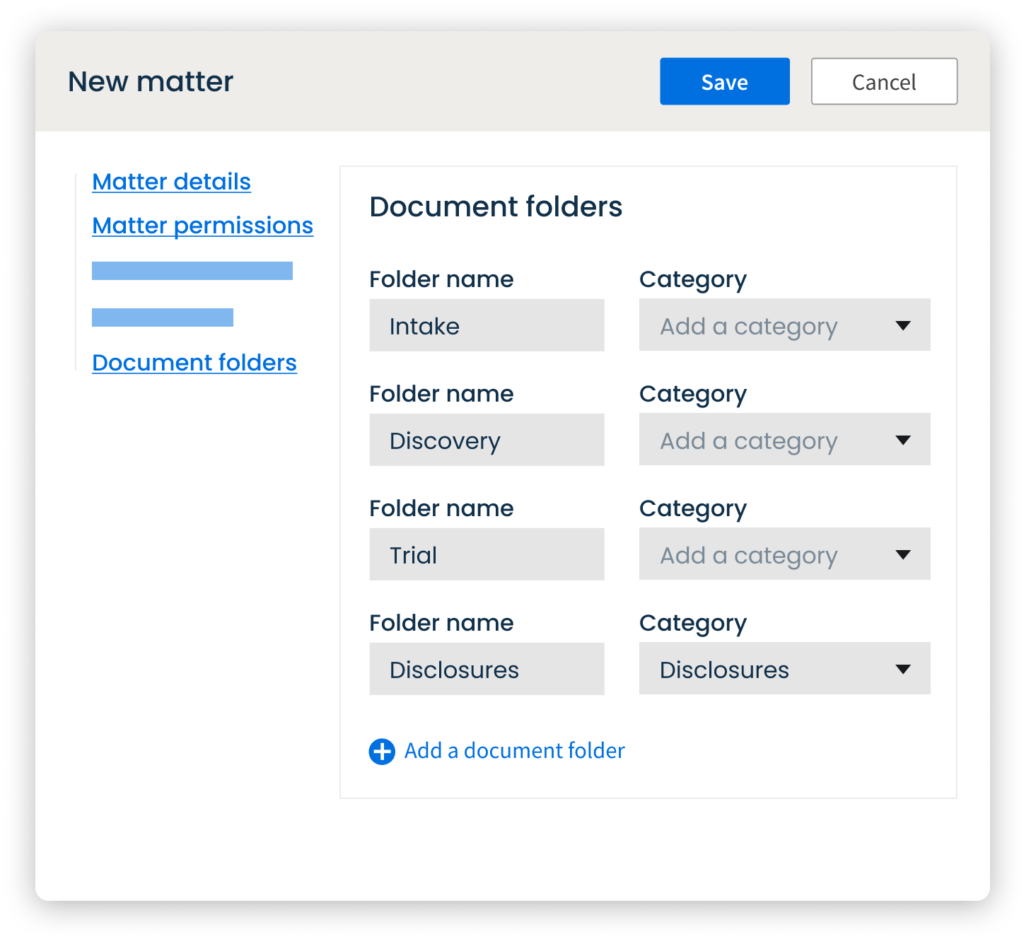Cancel the new matter dialog
This screenshot has width=1024, height=939.
click(x=884, y=82)
